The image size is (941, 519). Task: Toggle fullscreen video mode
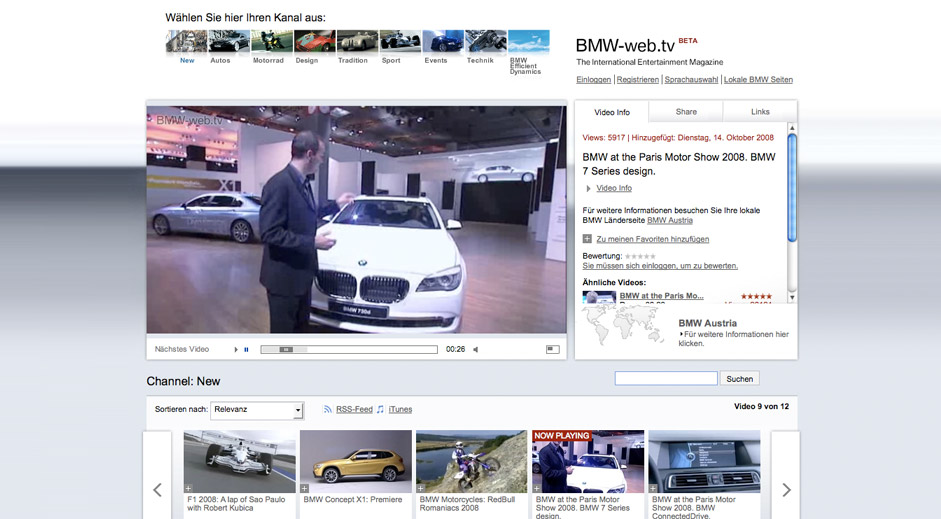click(553, 349)
